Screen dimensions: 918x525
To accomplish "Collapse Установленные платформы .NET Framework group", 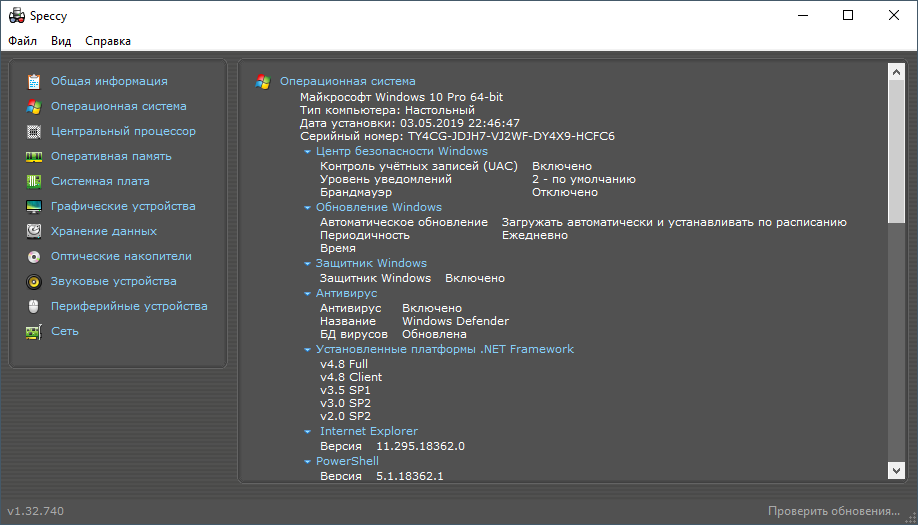I will pos(307,350).
